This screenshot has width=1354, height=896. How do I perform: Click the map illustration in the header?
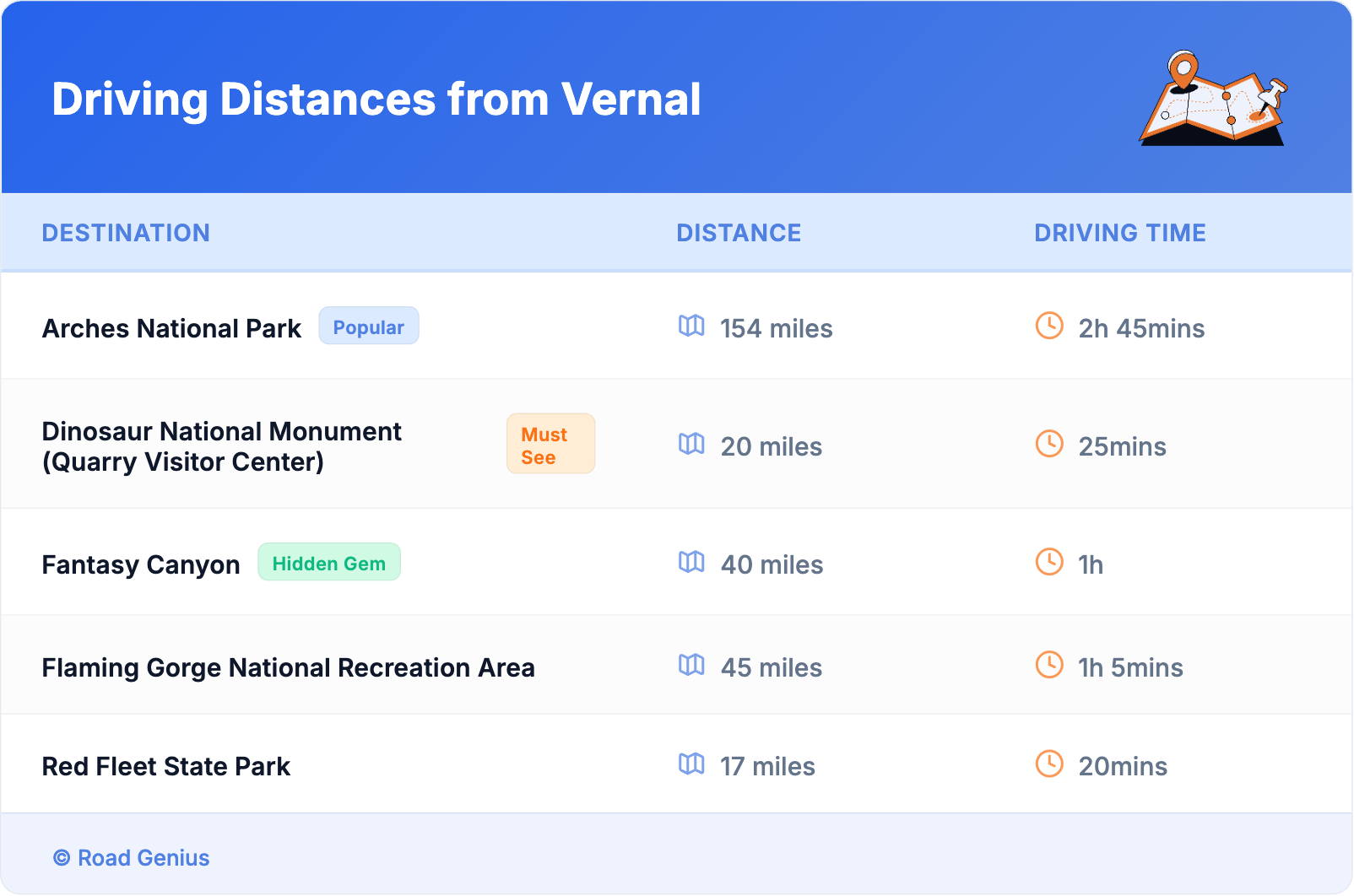pos(1213,99)
